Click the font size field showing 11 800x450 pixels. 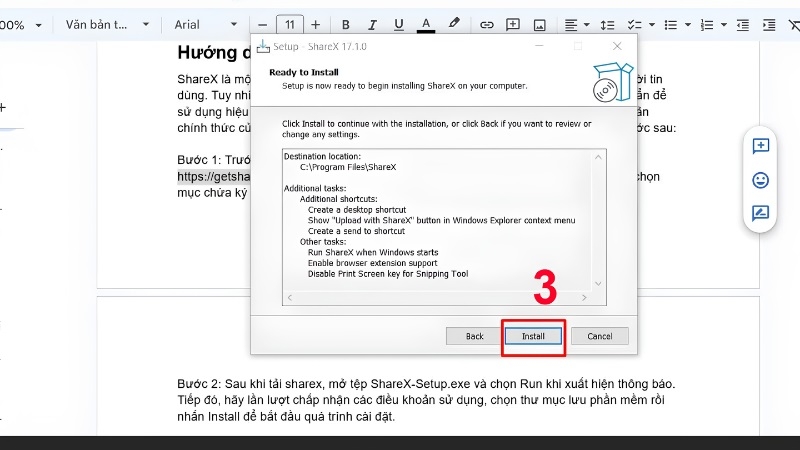click(x=289, y=24)
